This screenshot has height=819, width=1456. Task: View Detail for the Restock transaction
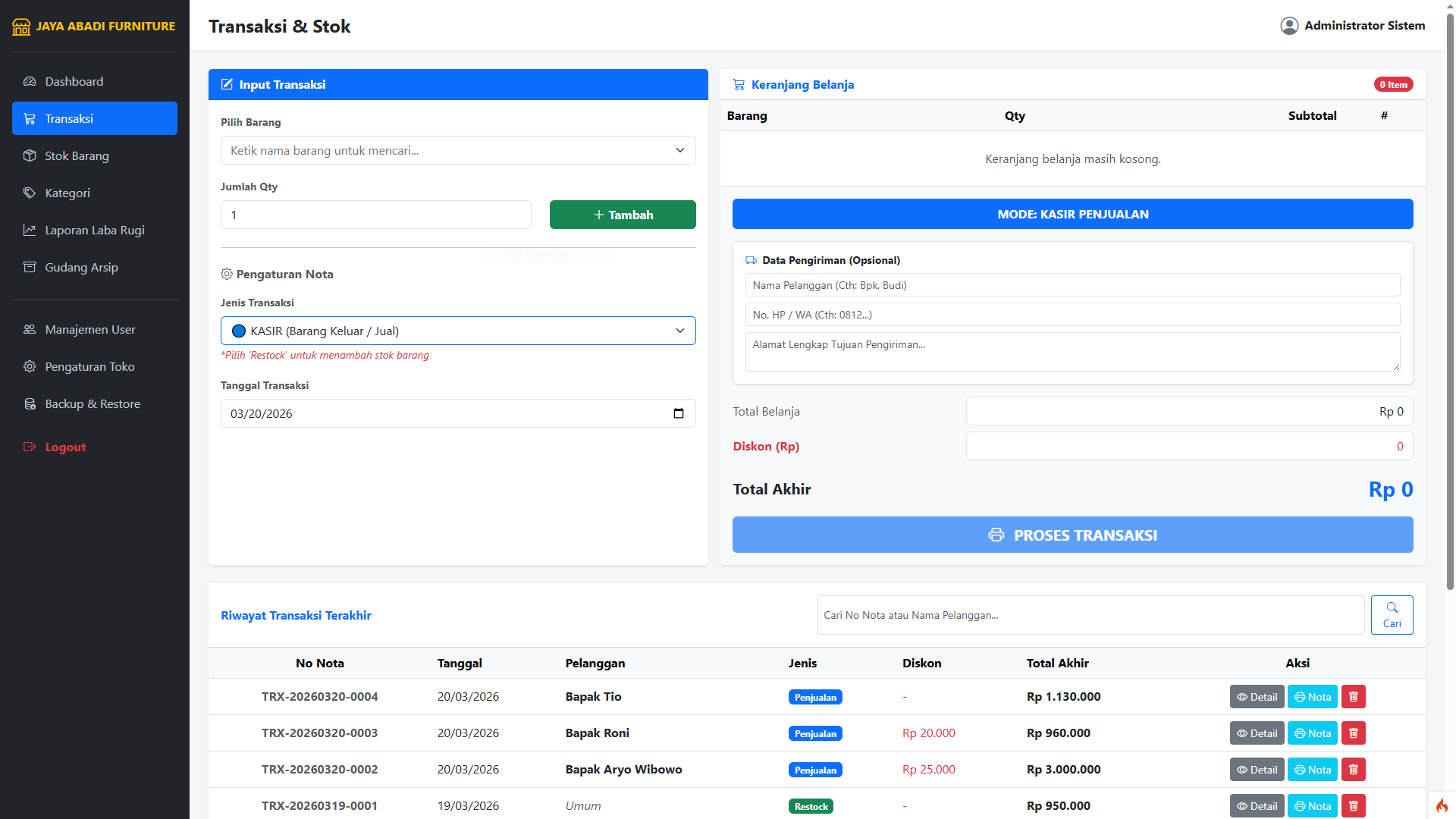[x=1257, y=806]
